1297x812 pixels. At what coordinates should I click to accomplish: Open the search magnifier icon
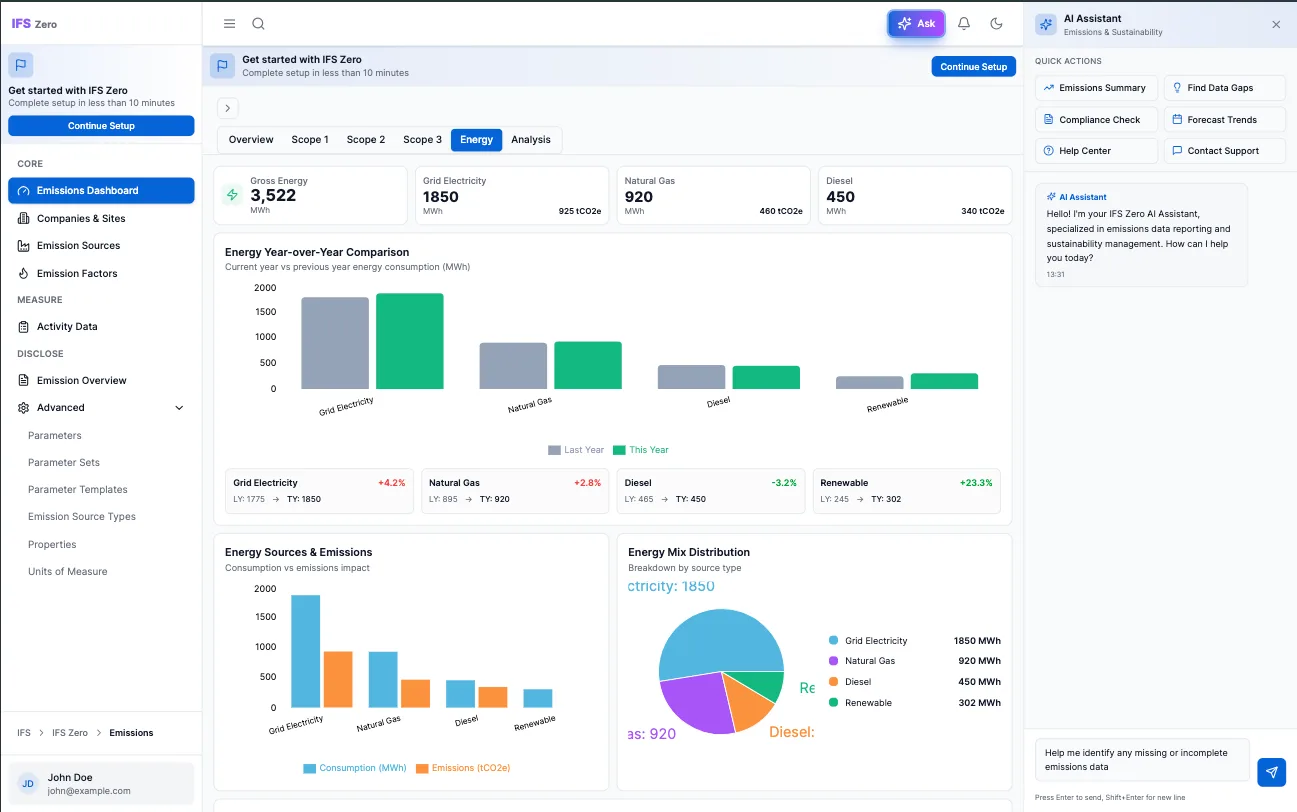pyautogui.click(x=258, y=23)
